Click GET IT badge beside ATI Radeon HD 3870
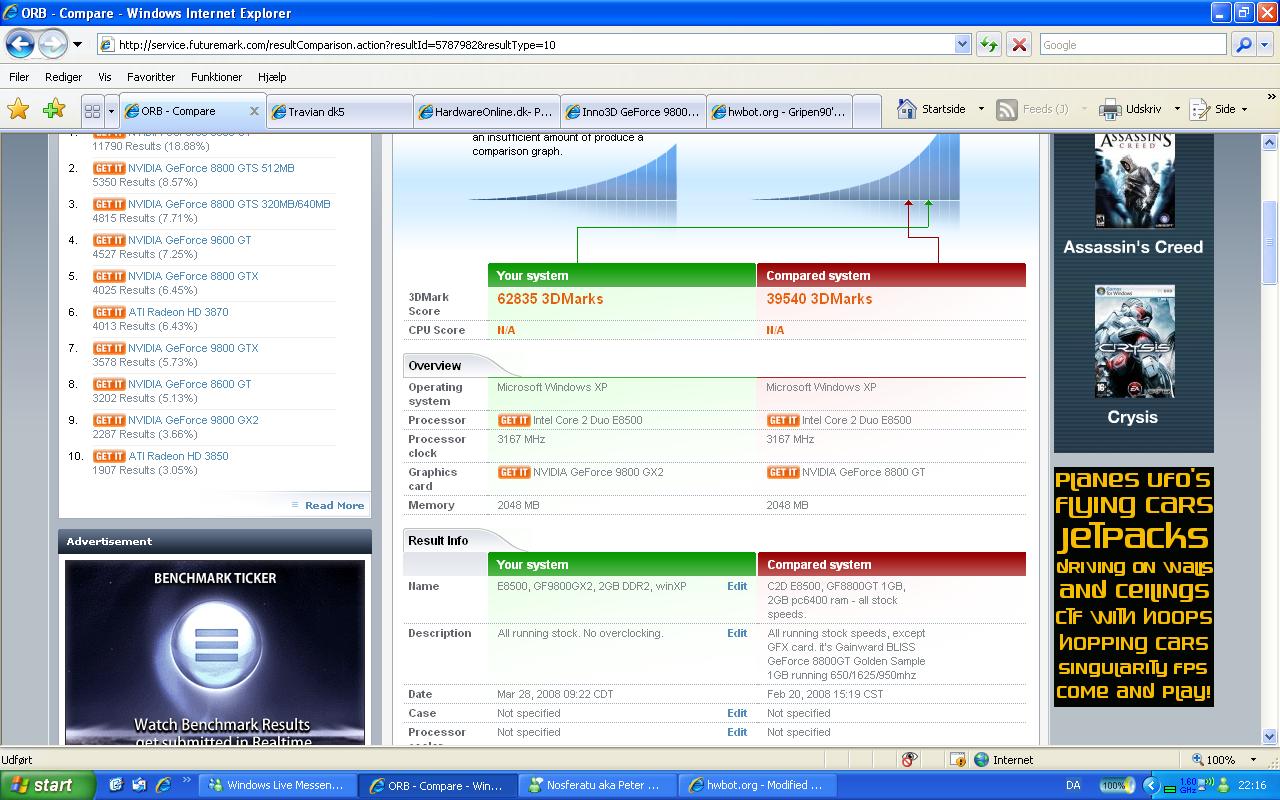Viewport: 1280px width, 800px height. coord(109,312)
